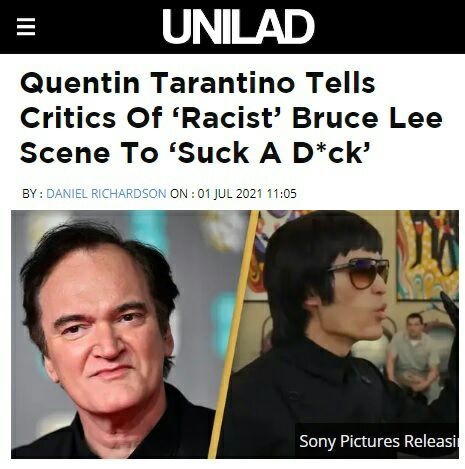Click the article publish date 01 Jul 2021

230,194
